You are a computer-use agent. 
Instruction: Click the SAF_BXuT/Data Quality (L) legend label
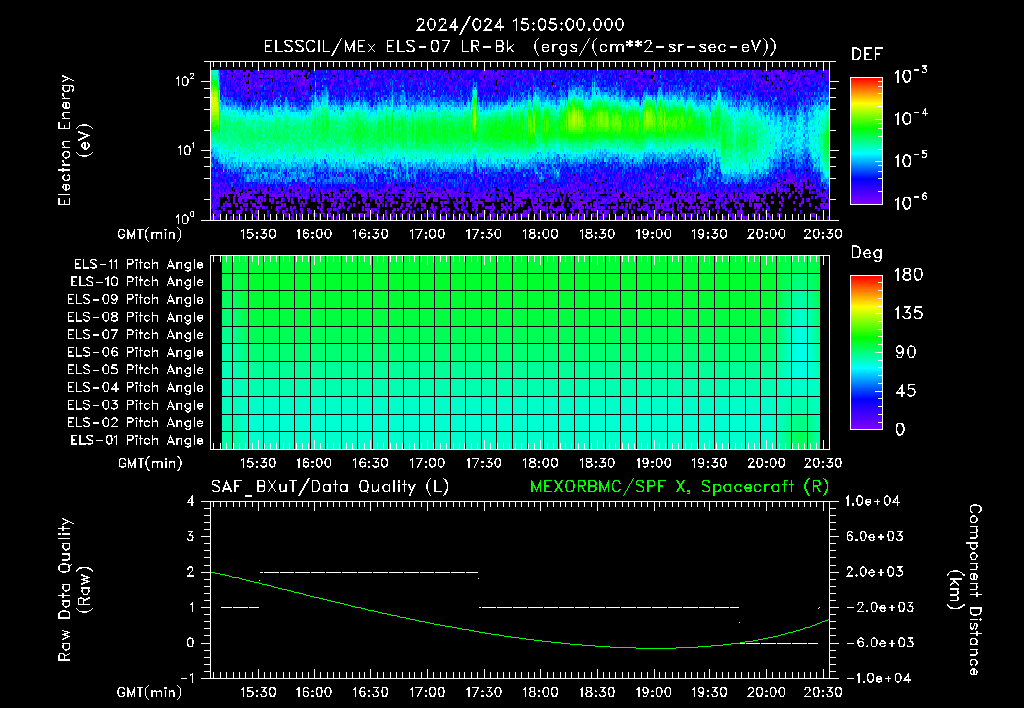point(330,487)
